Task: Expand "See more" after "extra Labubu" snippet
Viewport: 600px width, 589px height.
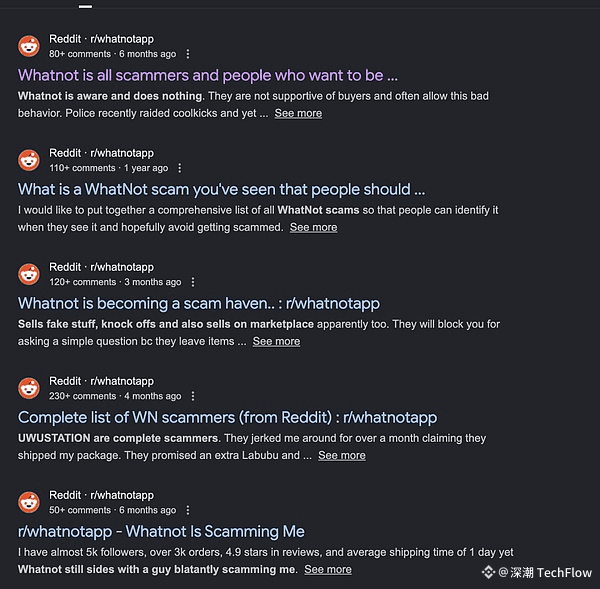Action: tap(341, 455)
